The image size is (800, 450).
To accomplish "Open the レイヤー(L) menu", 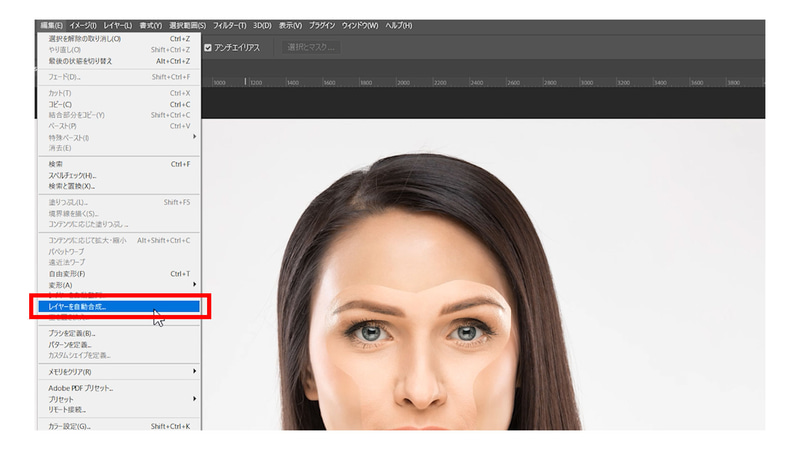I will click(x=117, y=26).
